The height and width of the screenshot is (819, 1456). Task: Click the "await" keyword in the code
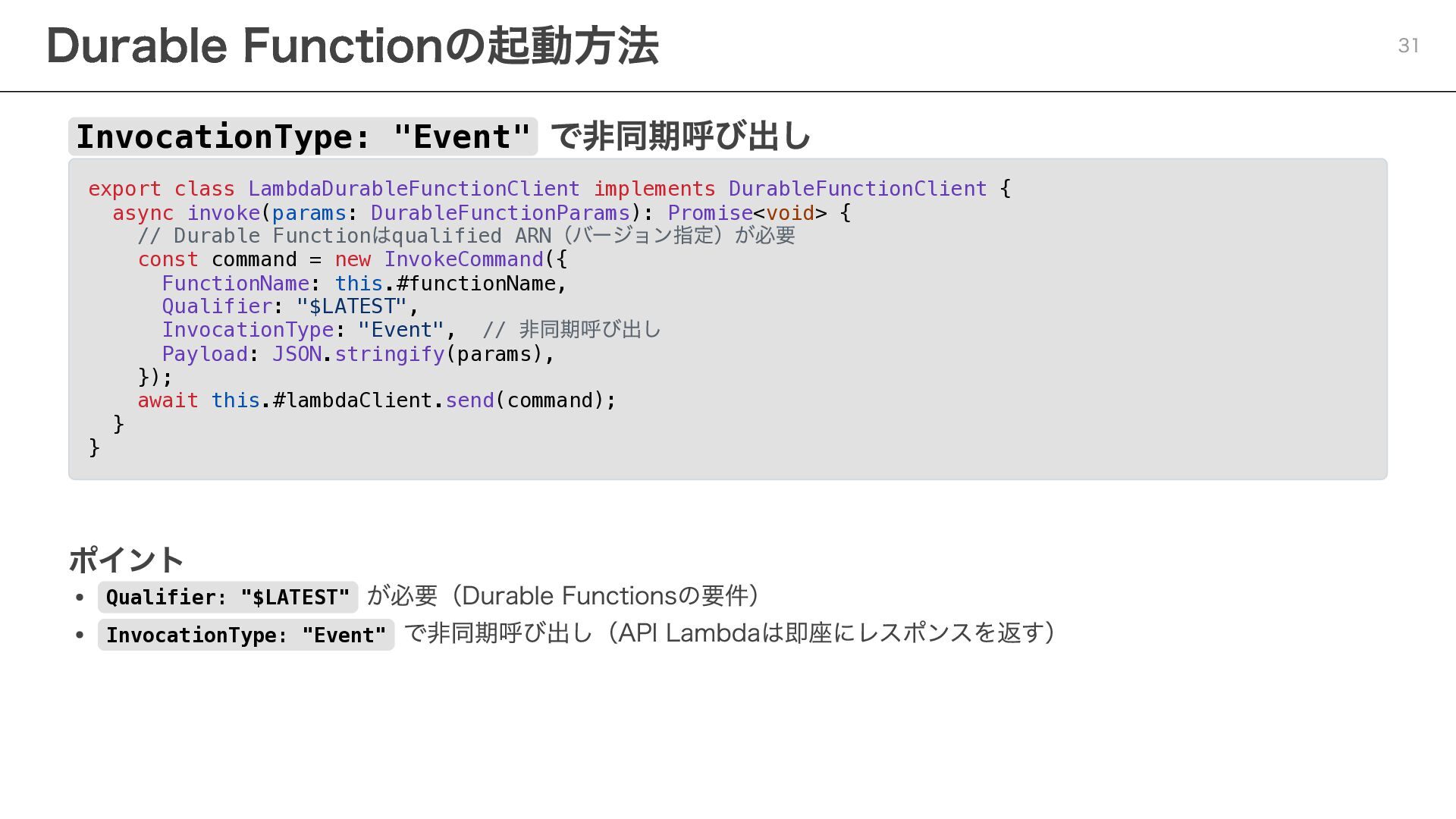168,400
